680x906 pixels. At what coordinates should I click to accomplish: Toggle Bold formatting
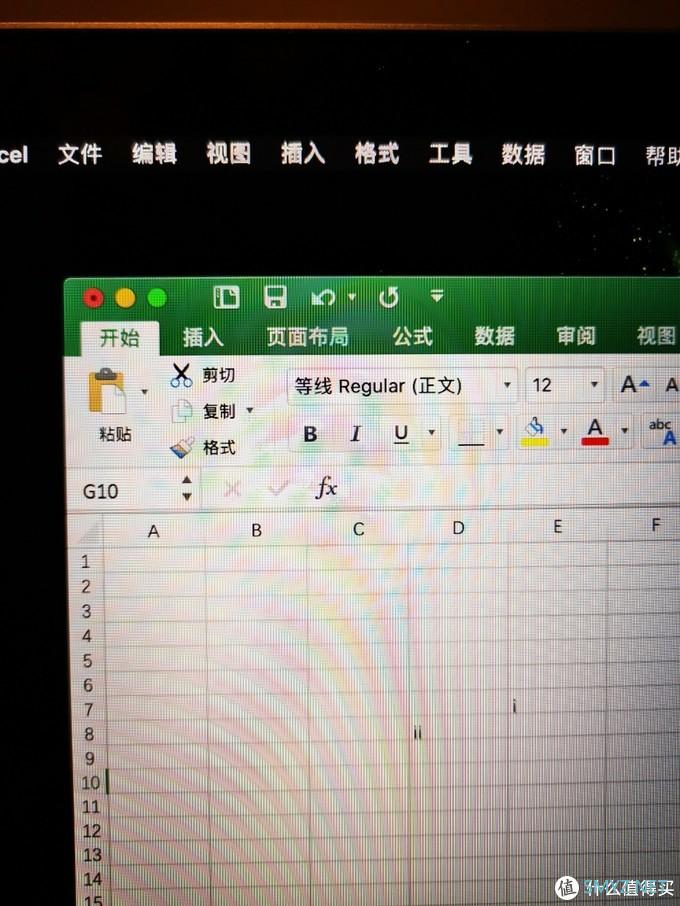click(310, 433)
